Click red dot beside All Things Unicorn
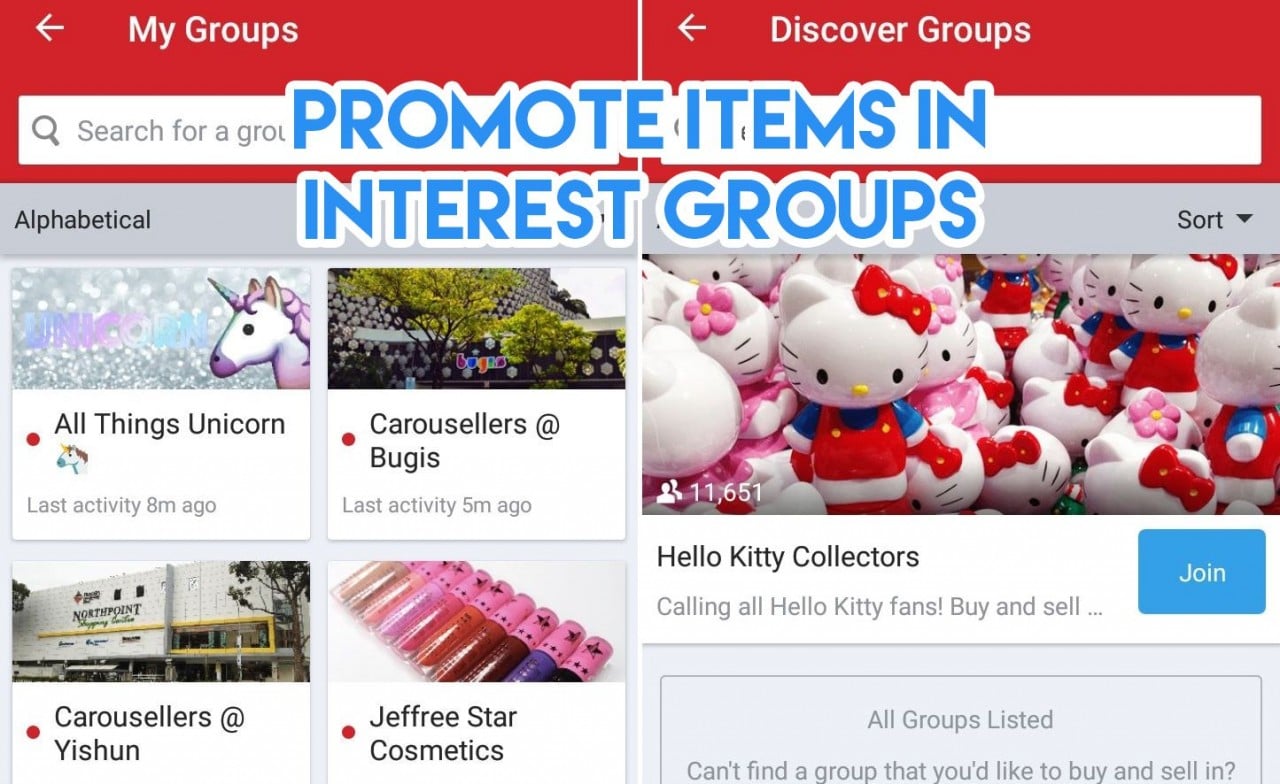1280x784 pixels. tap(33, 439)
